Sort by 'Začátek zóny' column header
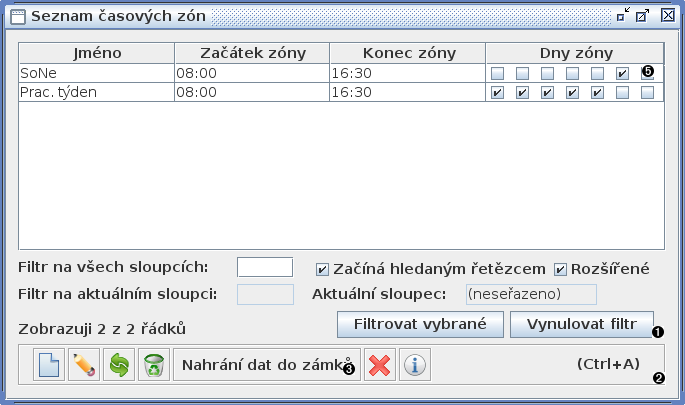685x405 pixels. [x=252, y=53]
